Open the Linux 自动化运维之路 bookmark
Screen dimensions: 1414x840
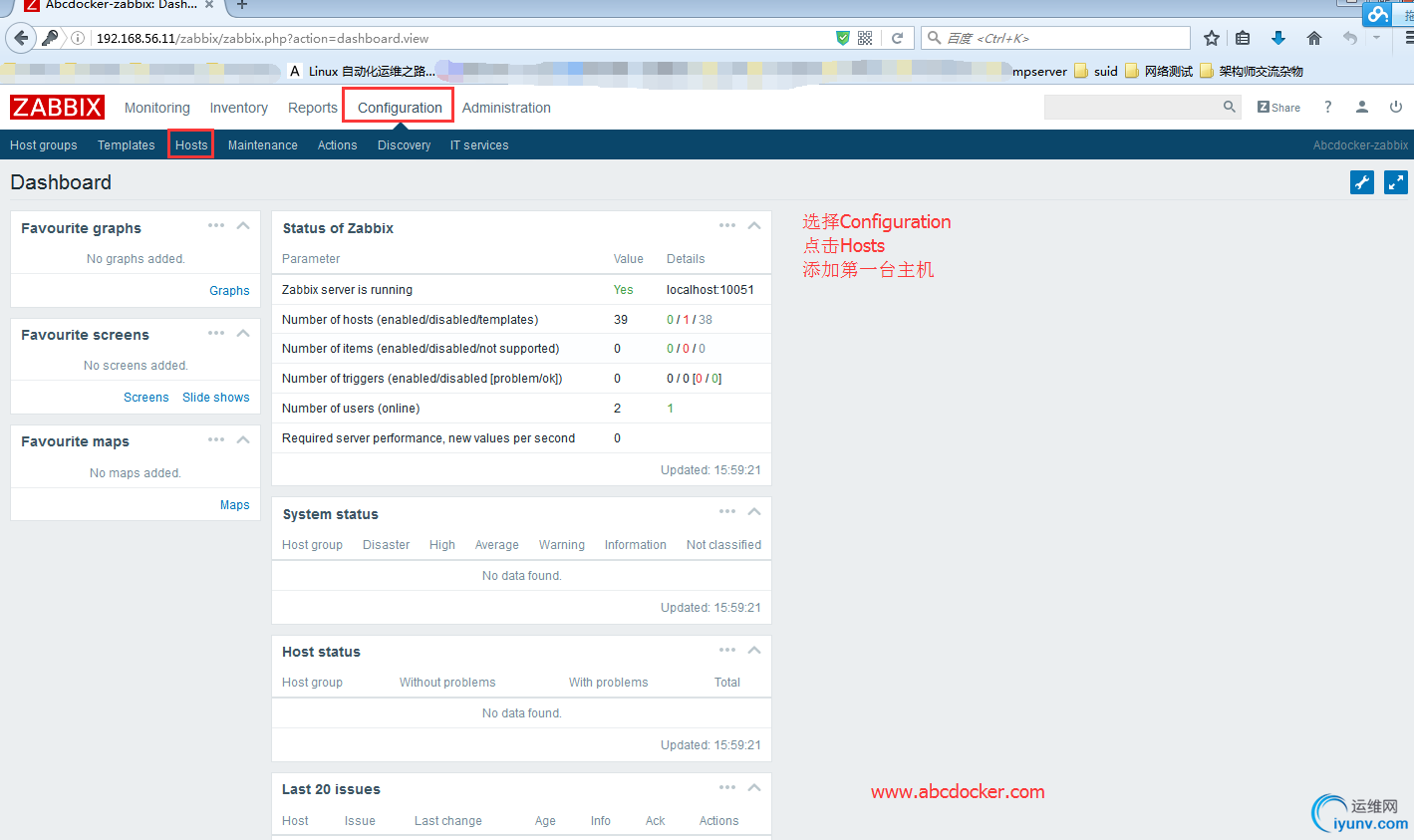[363, 71]
